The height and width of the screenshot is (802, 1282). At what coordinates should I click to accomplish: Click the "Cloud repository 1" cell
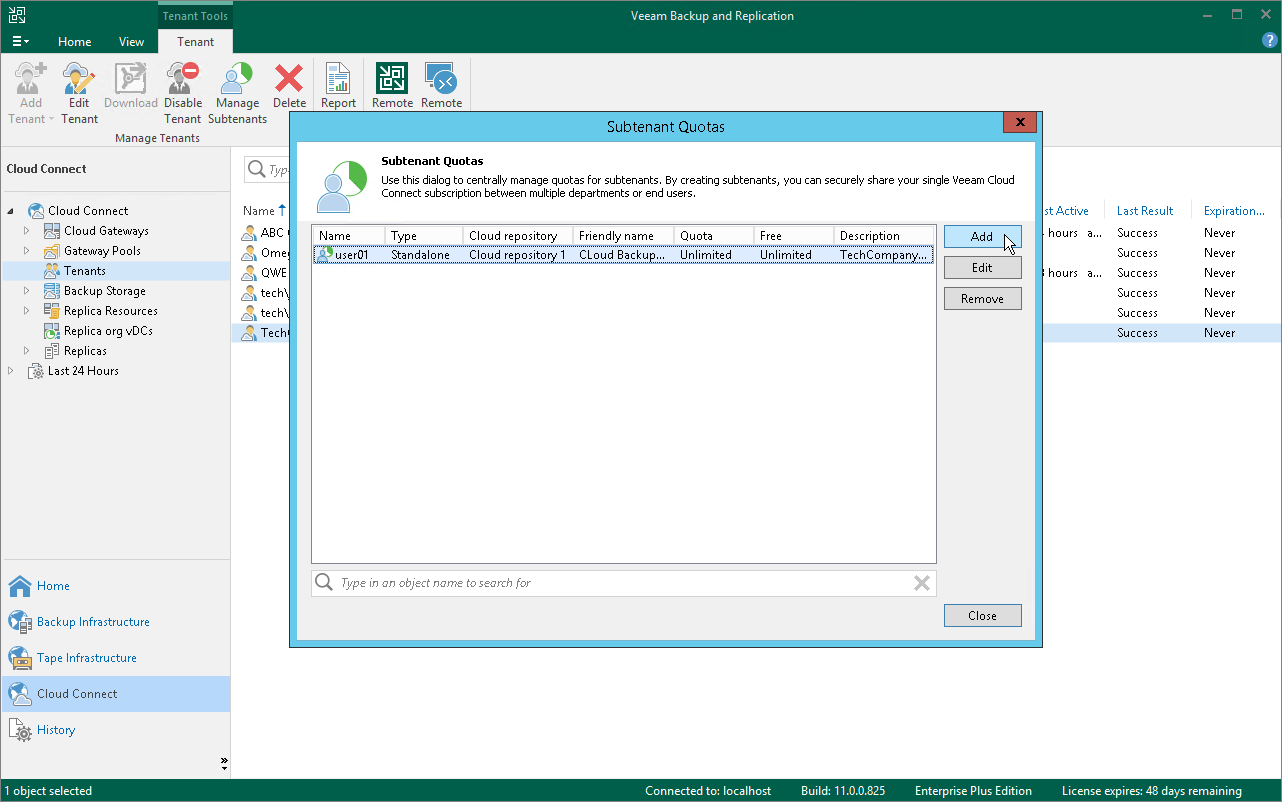[517, 255]
